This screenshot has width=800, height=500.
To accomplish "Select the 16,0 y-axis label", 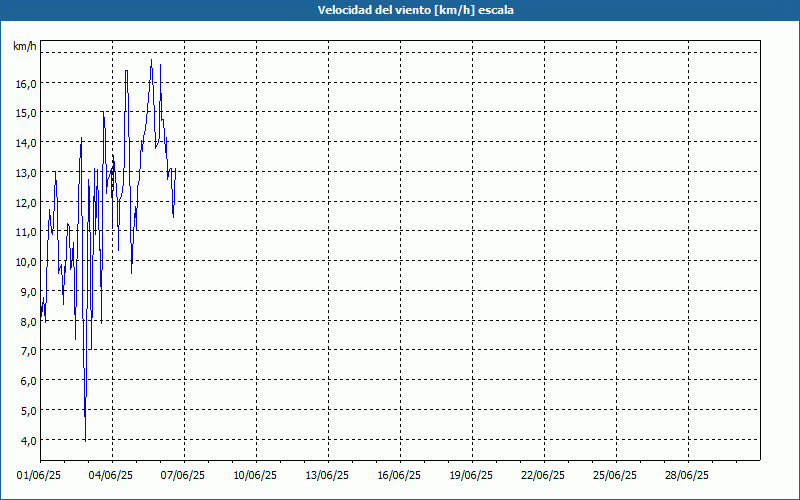I will [x=26, y=84].
